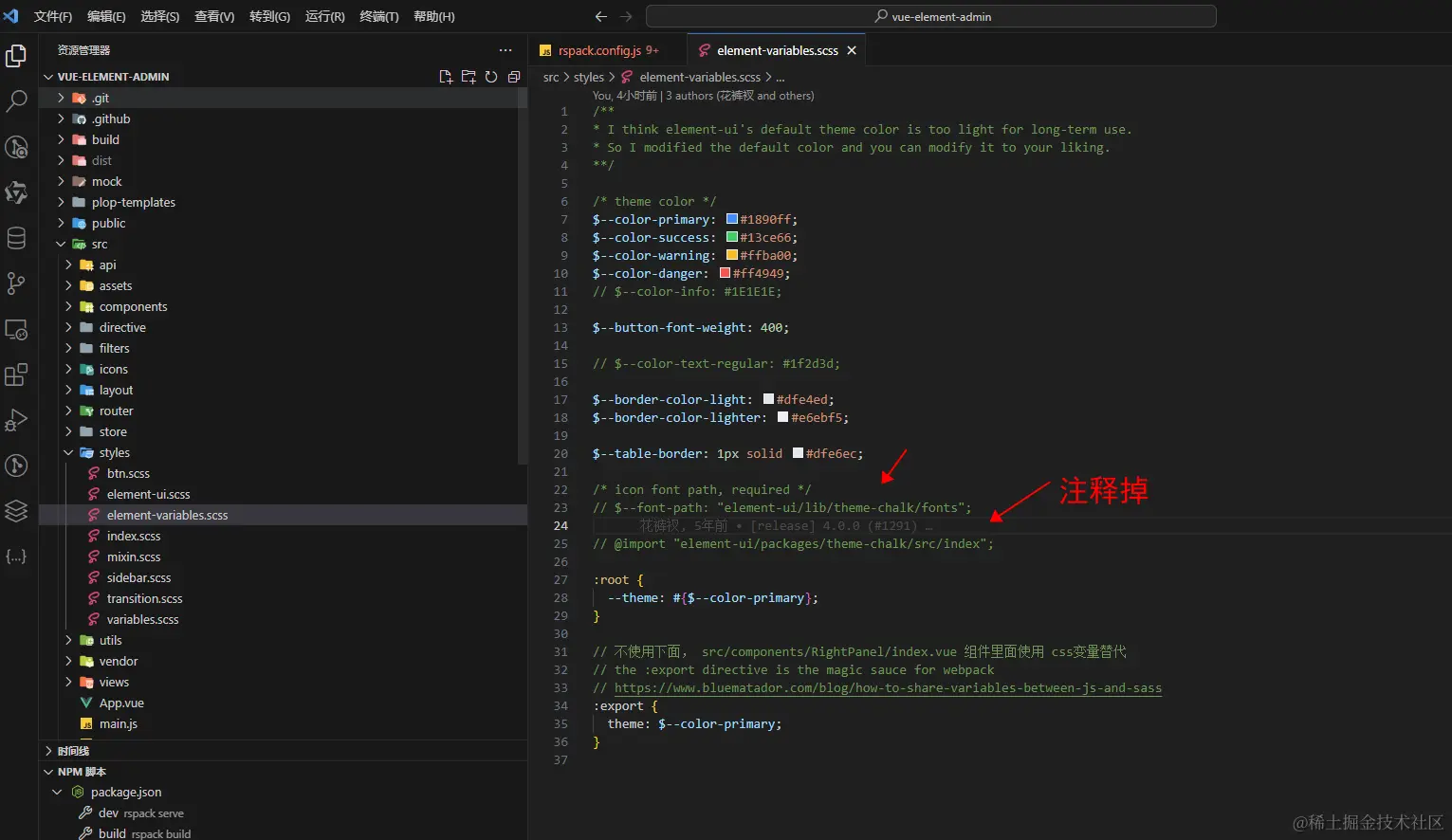The width and height of the screenshot is (1452, 840).
Task: Open mixin.scss in the file tree
Action: click(134, 557)
